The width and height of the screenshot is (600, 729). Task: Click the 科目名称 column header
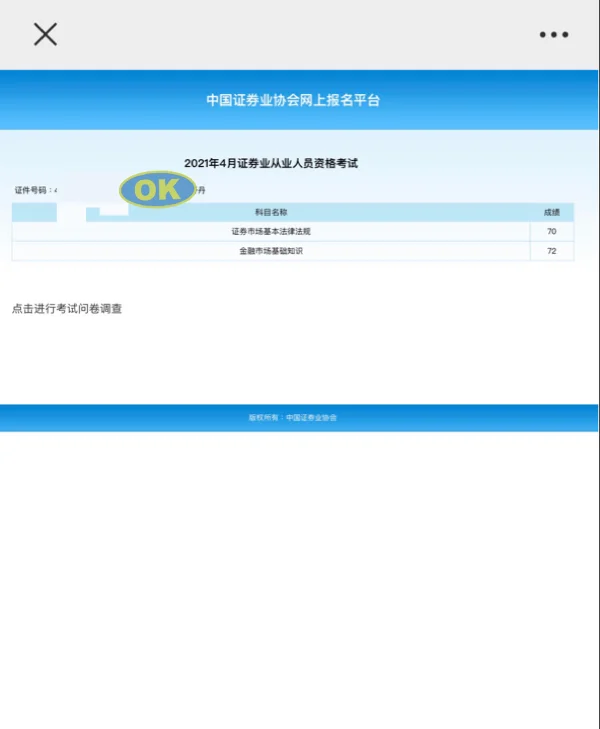pos(271,212)
